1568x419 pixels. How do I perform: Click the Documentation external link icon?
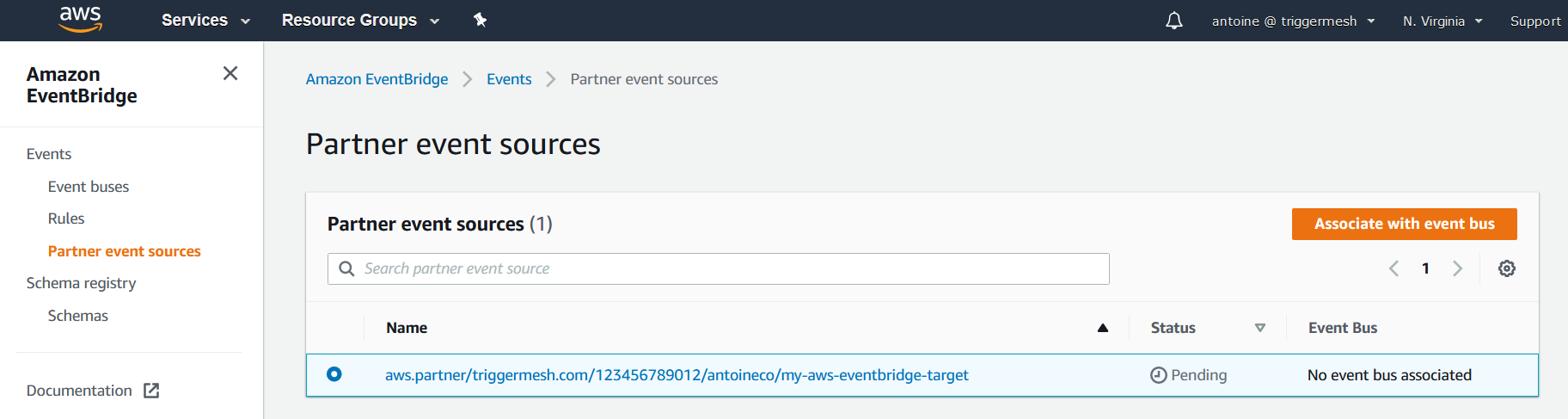coord(151,391)
